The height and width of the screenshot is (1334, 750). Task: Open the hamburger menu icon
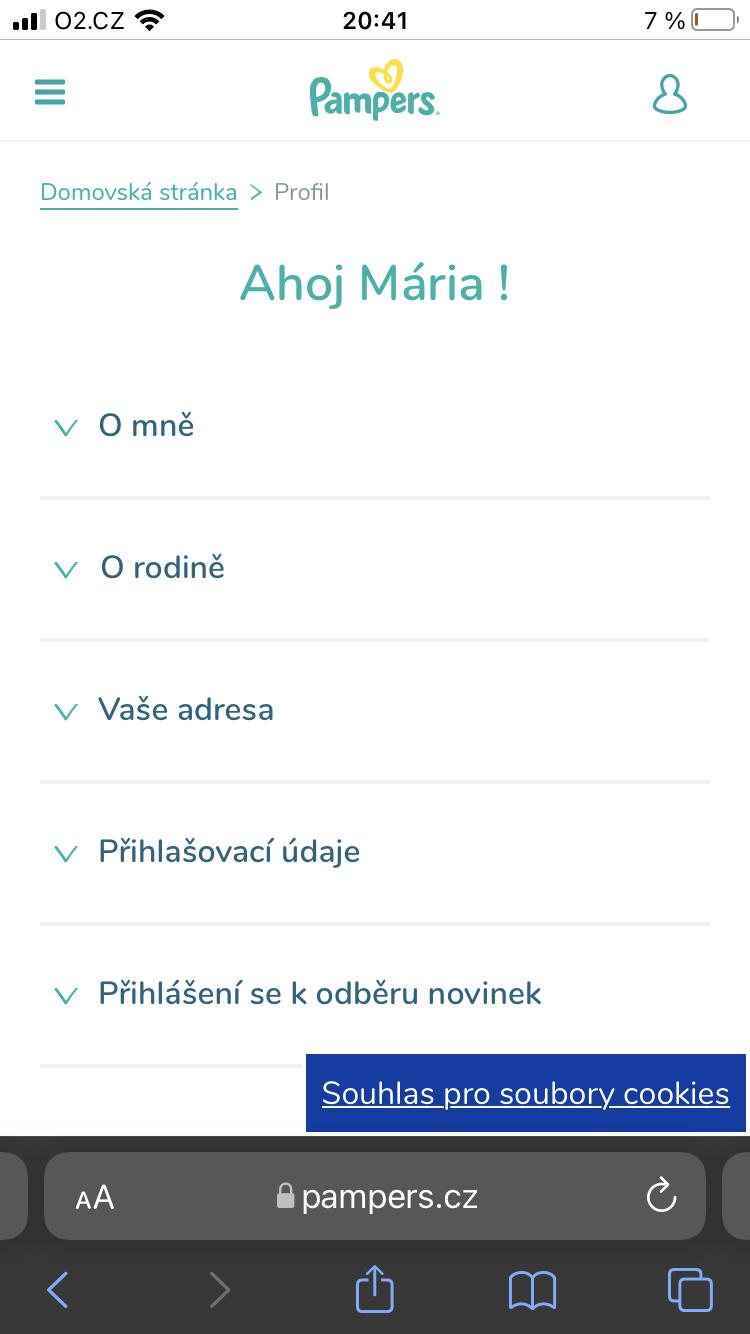(50, 93)
